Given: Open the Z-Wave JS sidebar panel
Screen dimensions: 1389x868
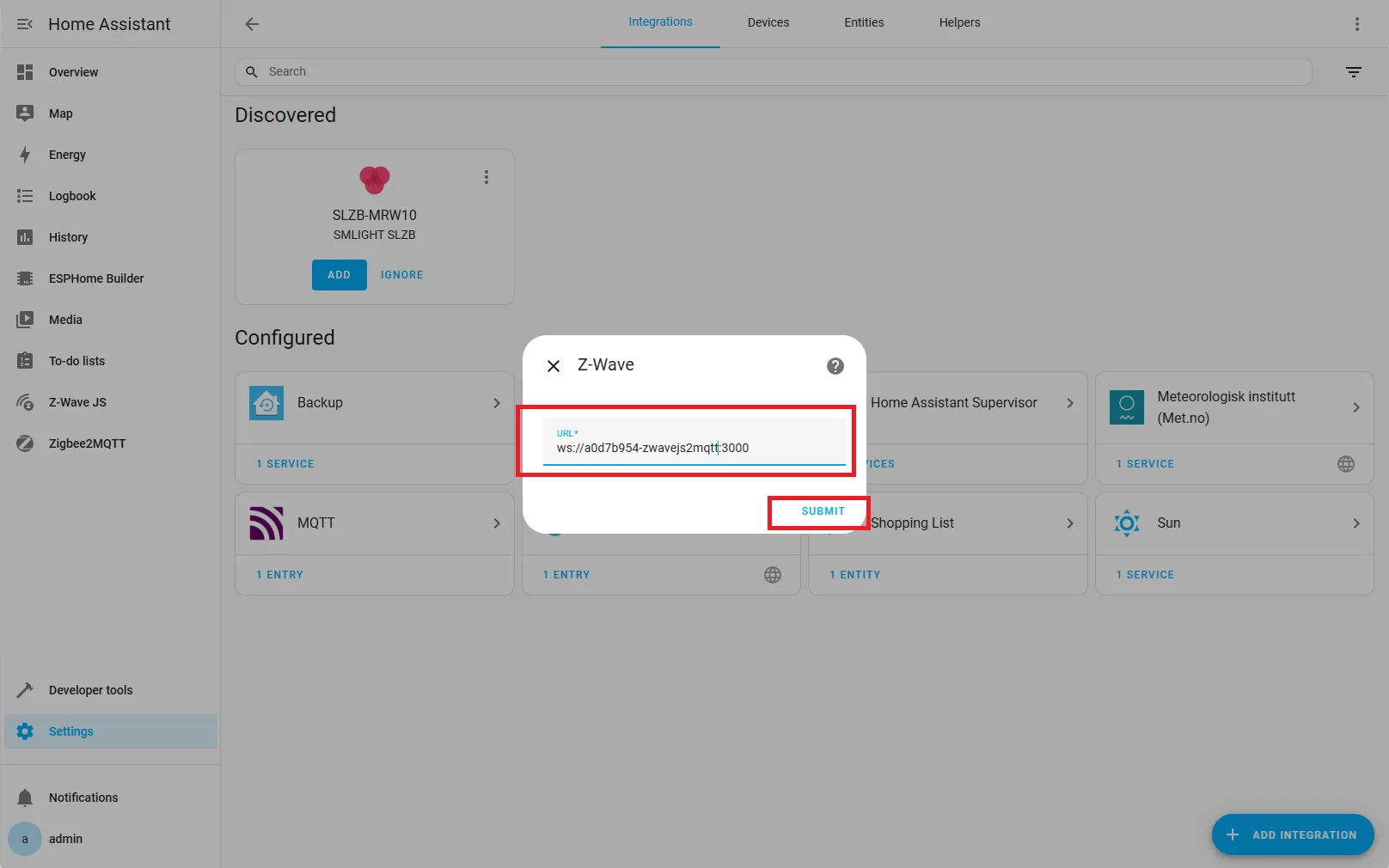Looking at the screenshot, I should (77, 402).
